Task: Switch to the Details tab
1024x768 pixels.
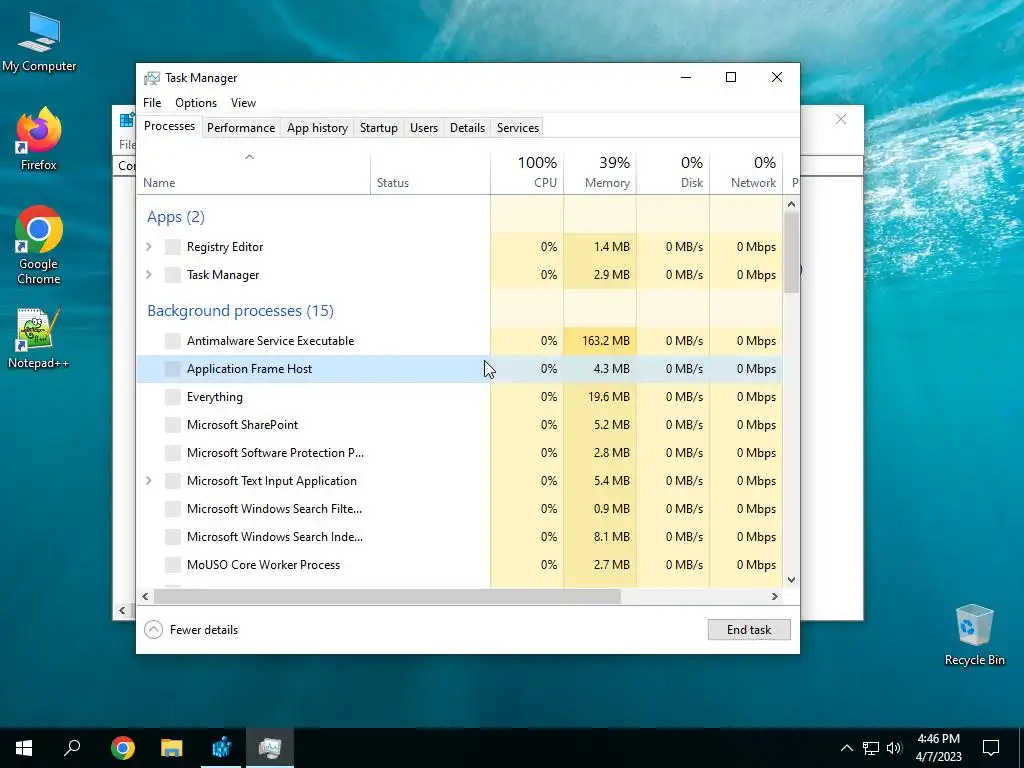Action: coord(468,128)
